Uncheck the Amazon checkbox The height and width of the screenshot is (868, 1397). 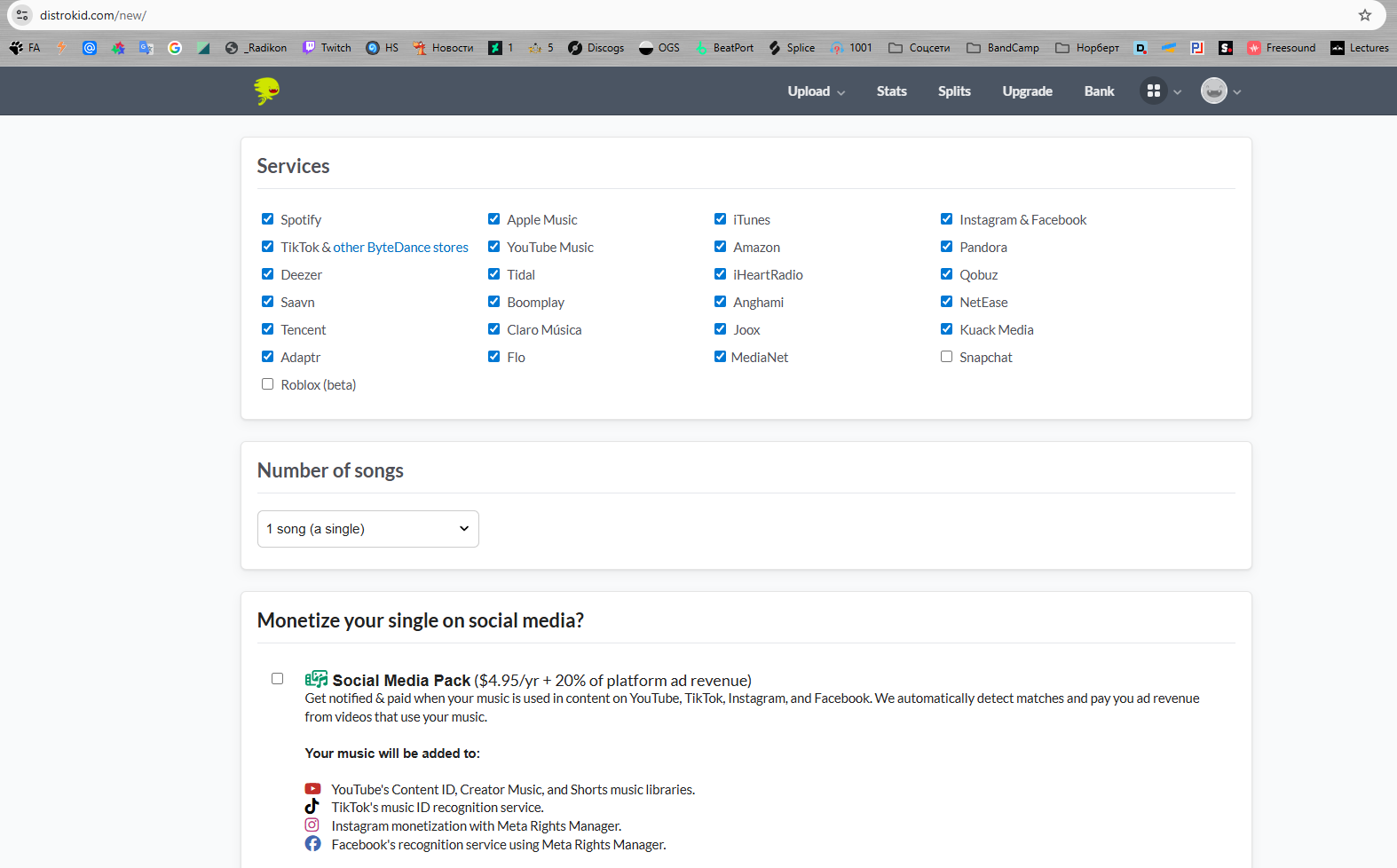720,247
